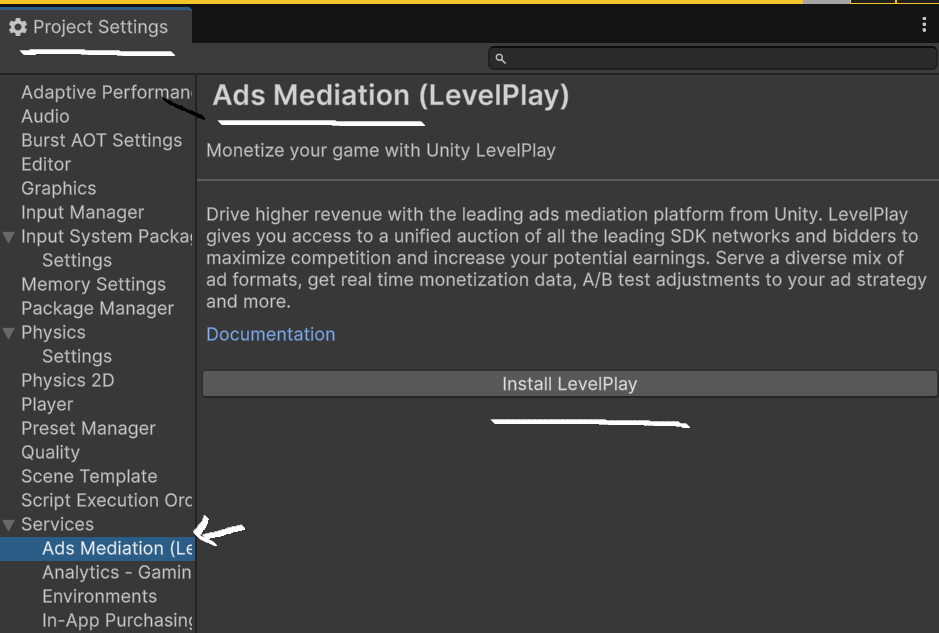Open In-App Purchasing settings
The image size is (939, 633).
[117, 620]
